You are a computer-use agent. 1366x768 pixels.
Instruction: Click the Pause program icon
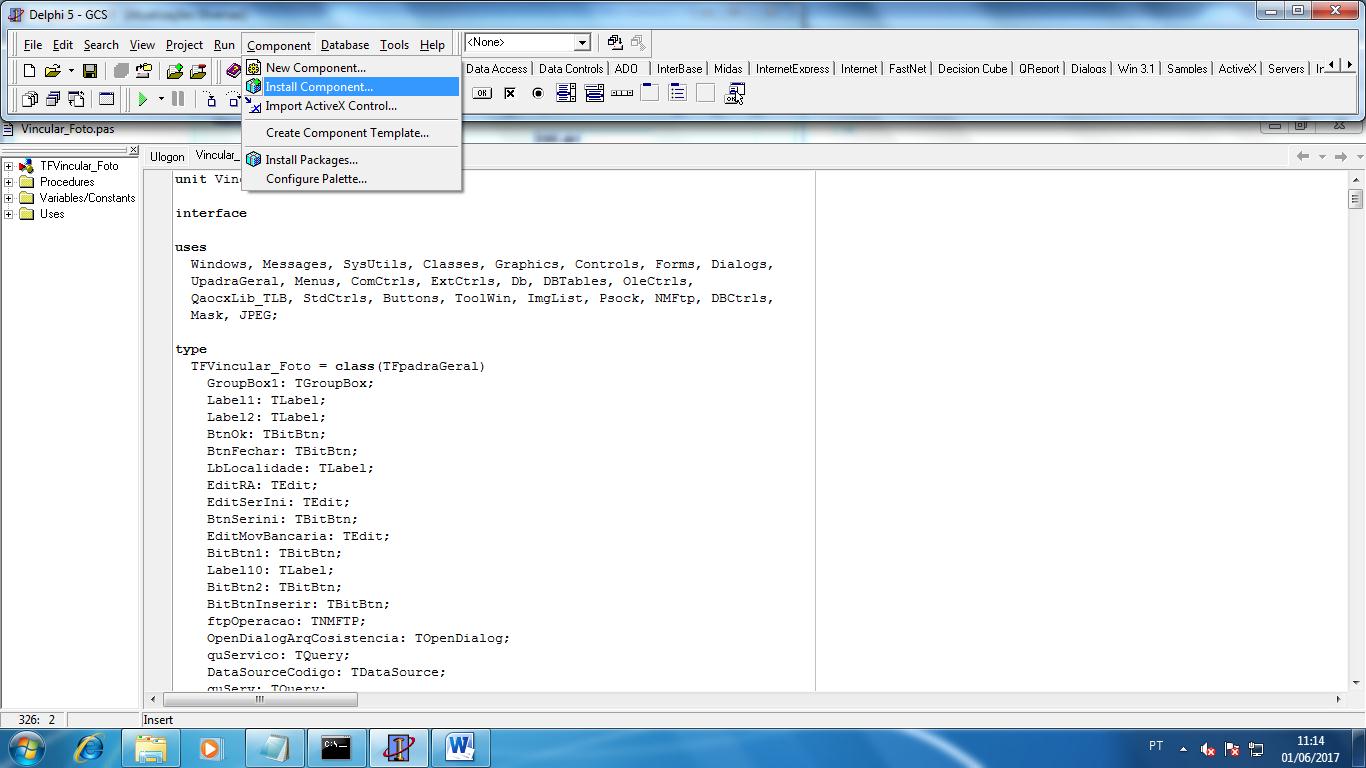(178, 99)
